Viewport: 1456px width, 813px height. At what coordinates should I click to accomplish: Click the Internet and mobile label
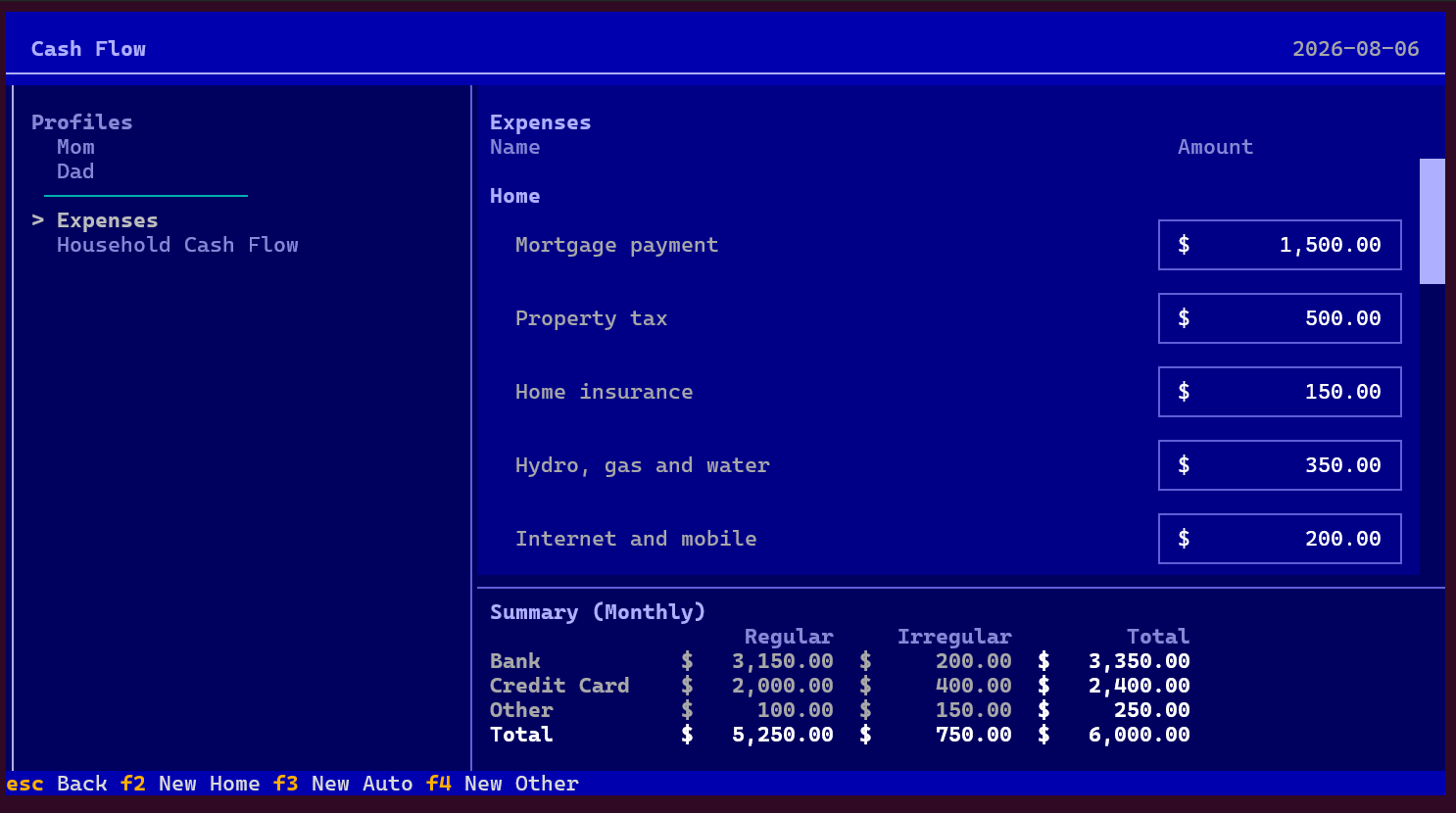(636, 539)
